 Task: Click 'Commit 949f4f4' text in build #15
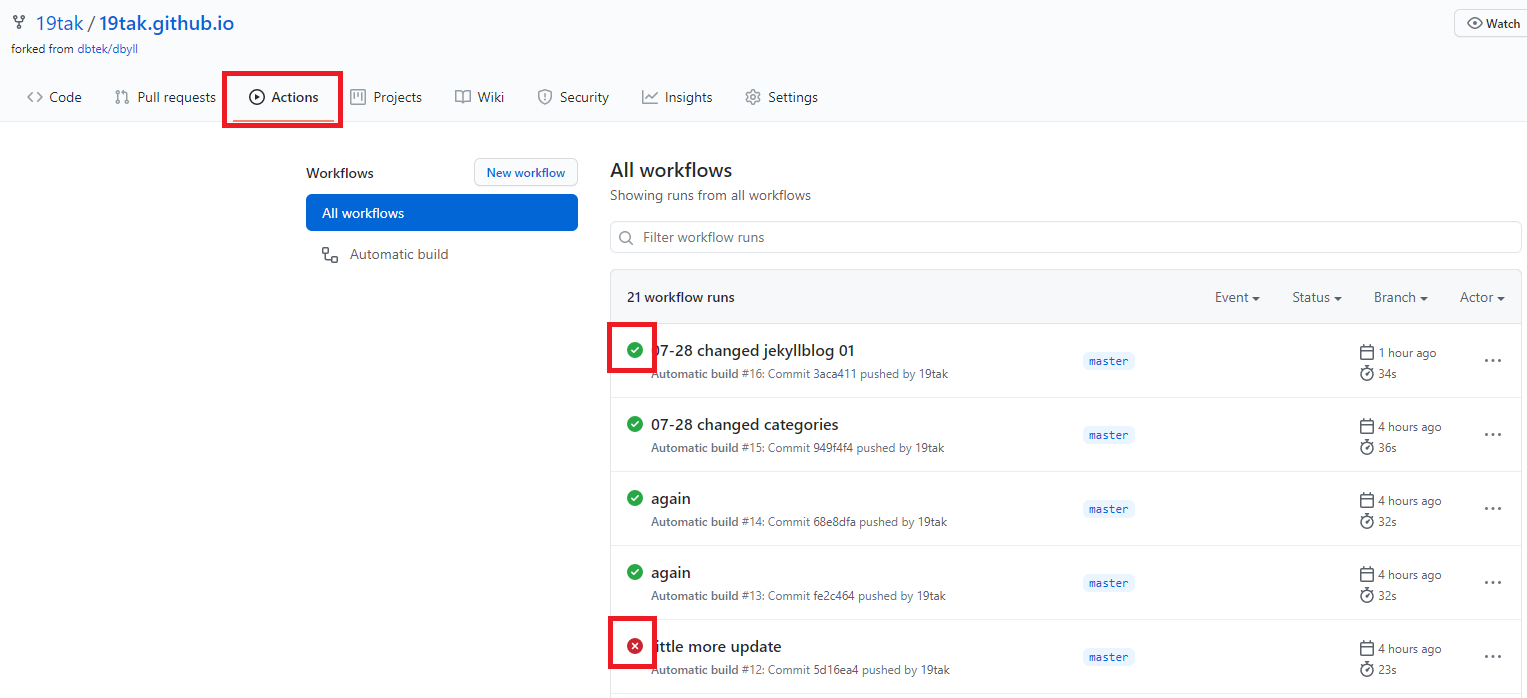[x=810, y=448]
